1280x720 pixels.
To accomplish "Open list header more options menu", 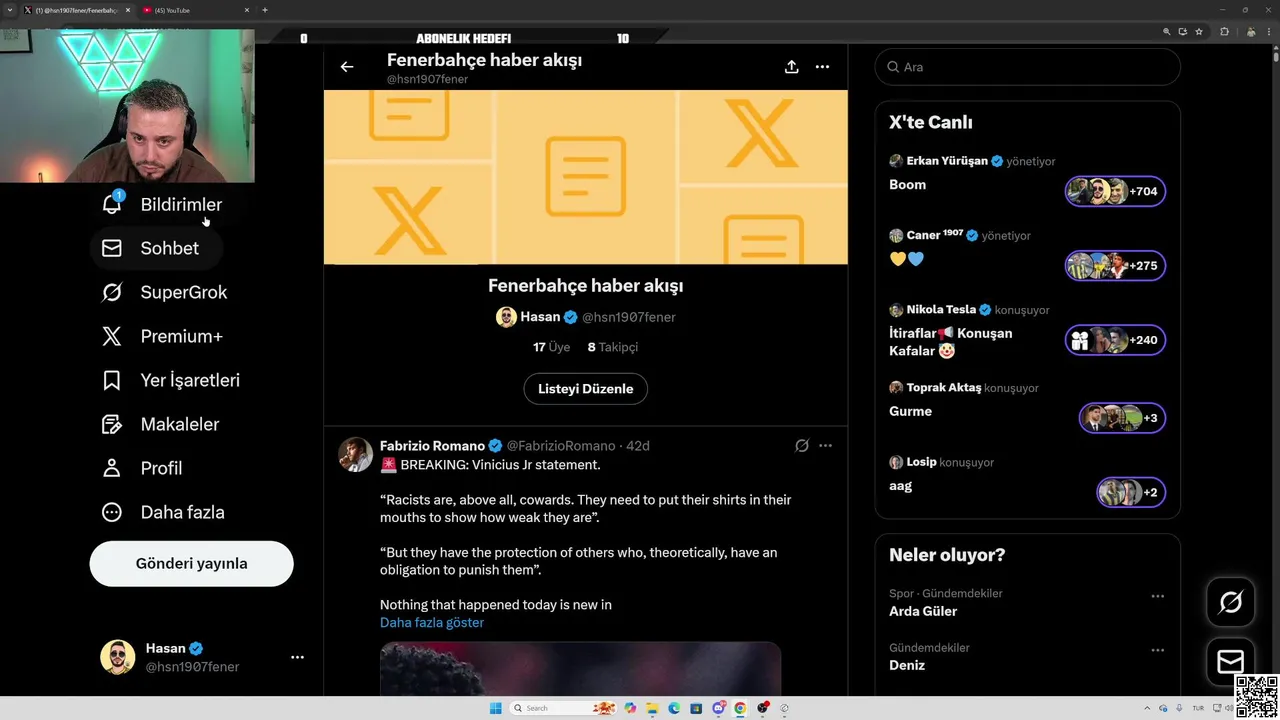I will click(x=822, y=67).
